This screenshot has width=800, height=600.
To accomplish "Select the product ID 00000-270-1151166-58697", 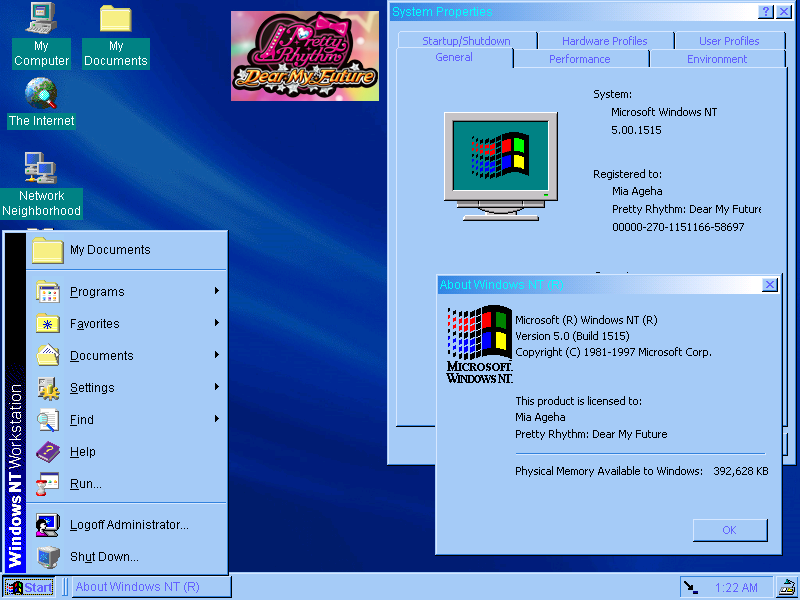I will (x=678, y=228).
